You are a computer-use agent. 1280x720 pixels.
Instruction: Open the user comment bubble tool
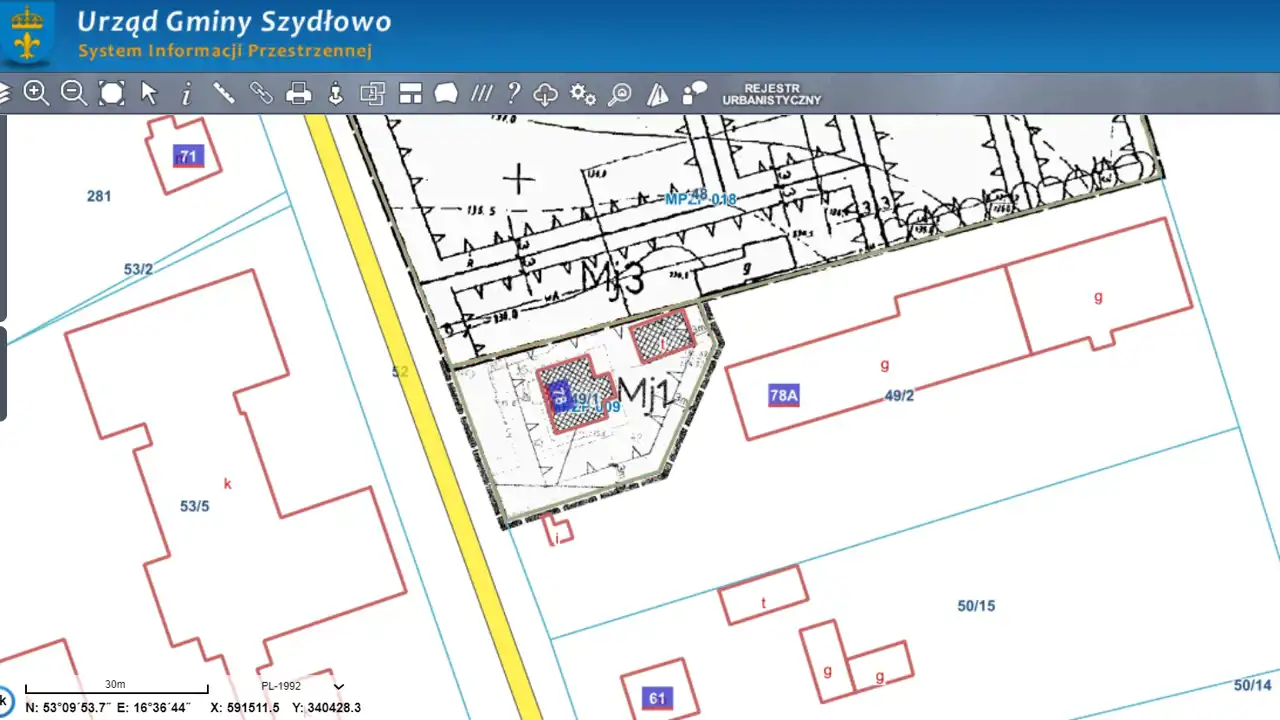695,94
